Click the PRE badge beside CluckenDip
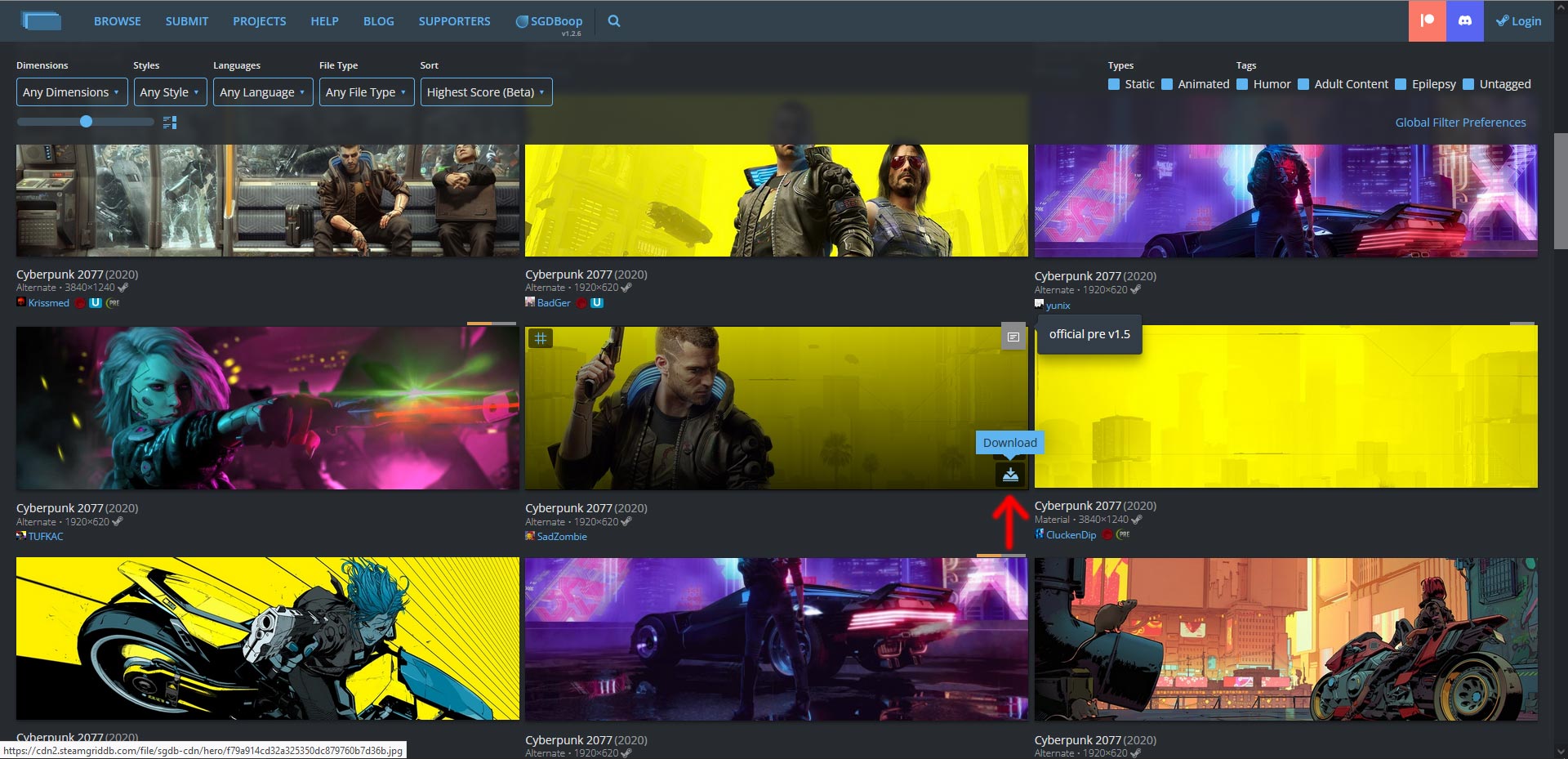This screenshot has height=759, width=1568. pos(1124,535)
